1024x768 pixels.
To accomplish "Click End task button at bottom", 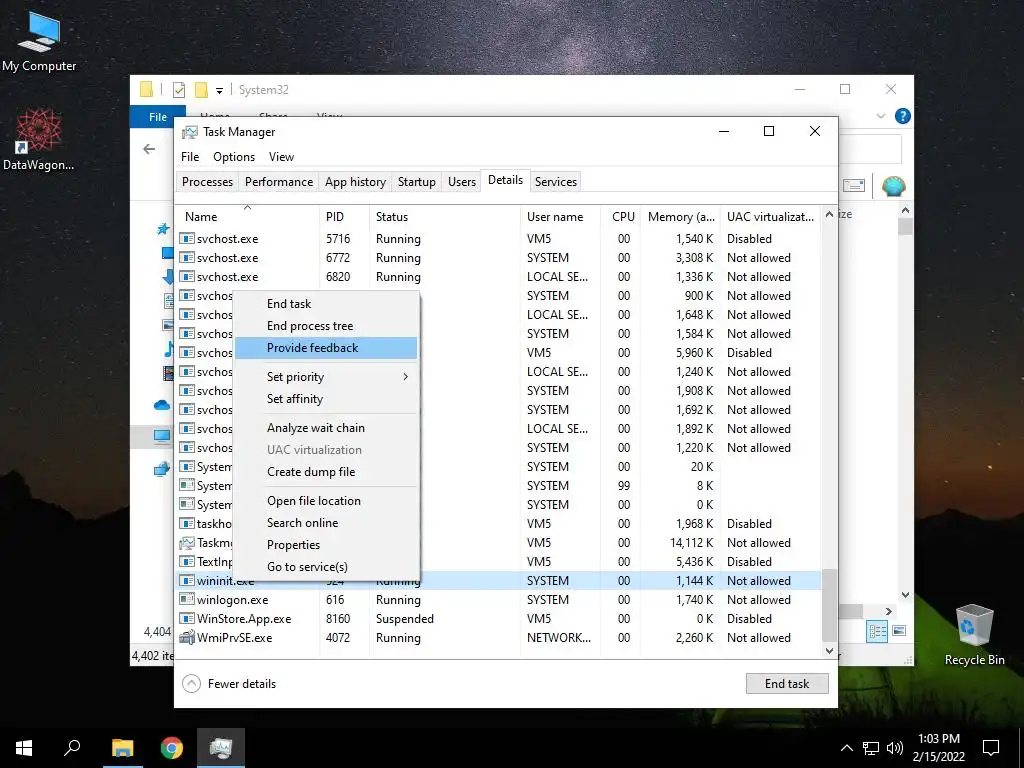I will [787, 684].
